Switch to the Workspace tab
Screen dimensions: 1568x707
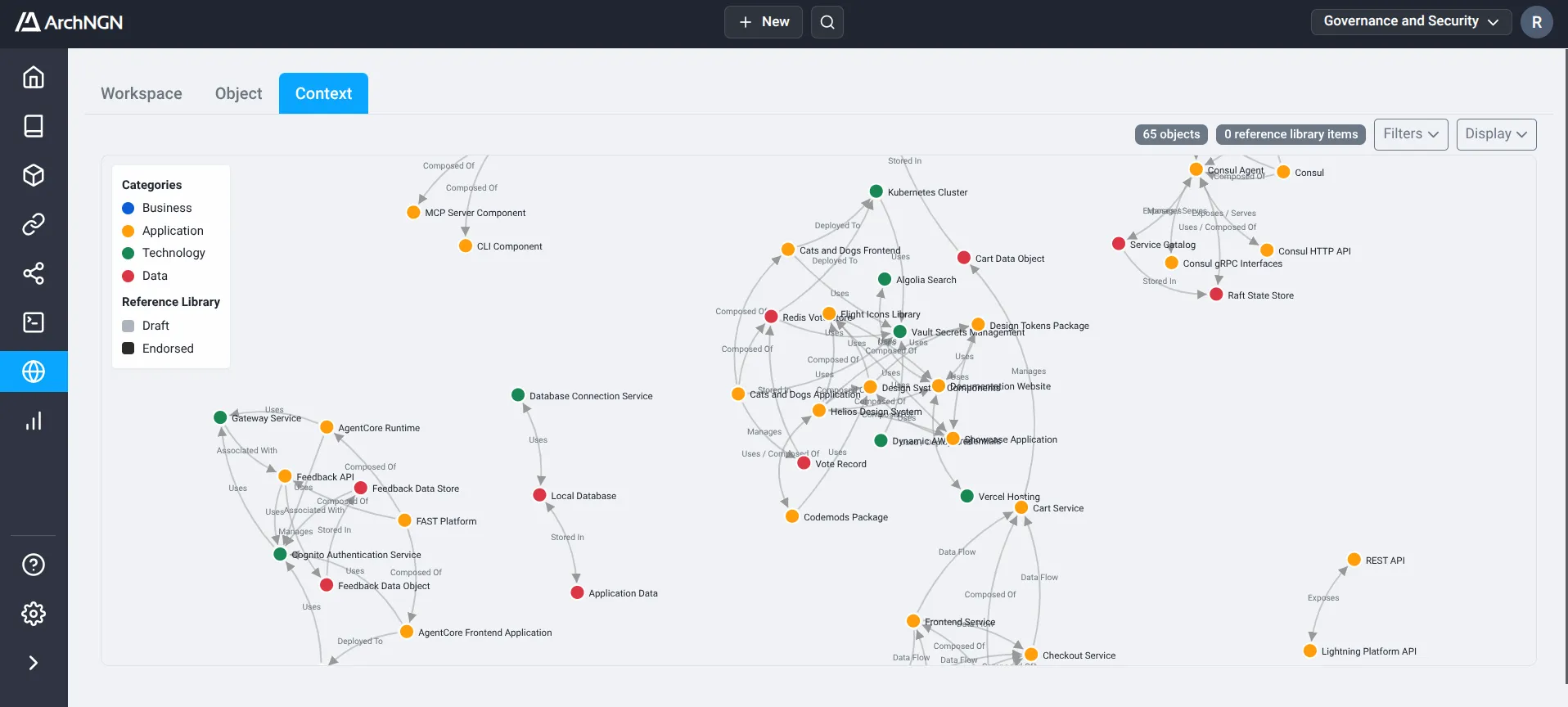(142, 93)
